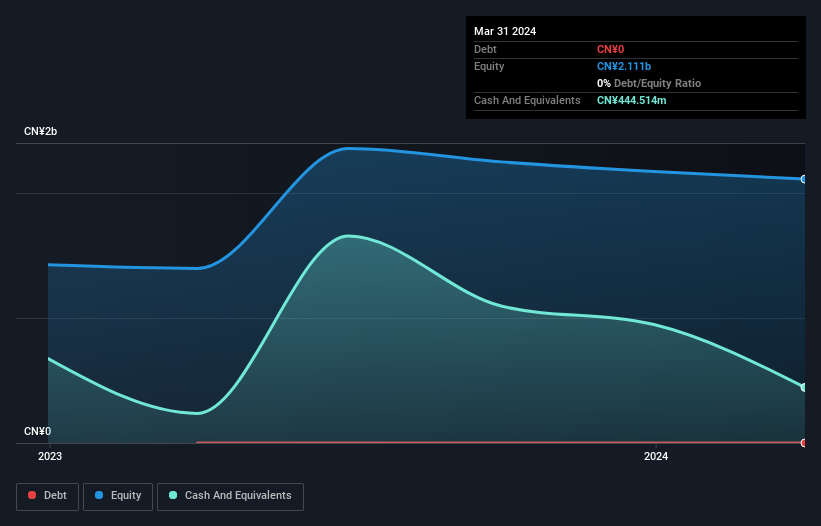Screen dimensions: 821x526
Task: Click the Mar 31 2024 tooltip date
Action: coord(505,31)
